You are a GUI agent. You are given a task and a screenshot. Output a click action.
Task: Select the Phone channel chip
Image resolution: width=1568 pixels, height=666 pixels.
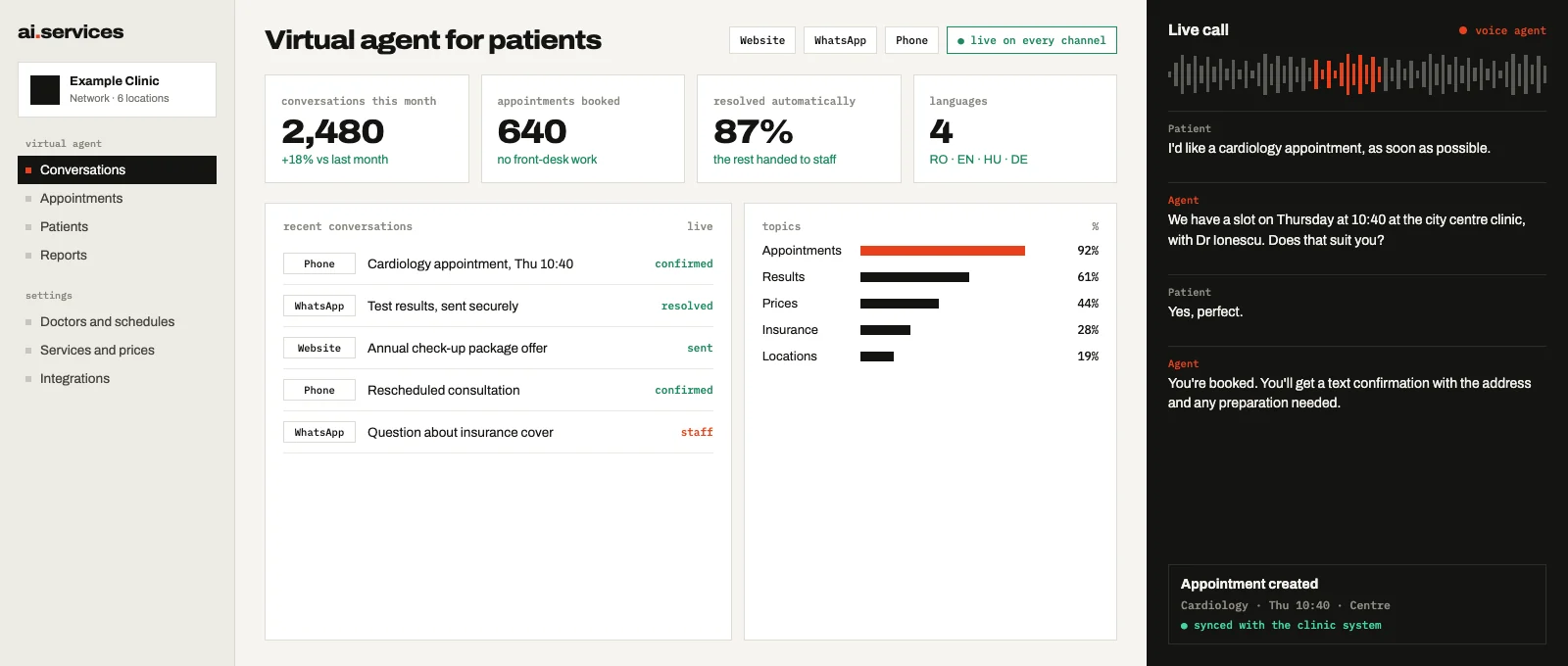point(911,40)
